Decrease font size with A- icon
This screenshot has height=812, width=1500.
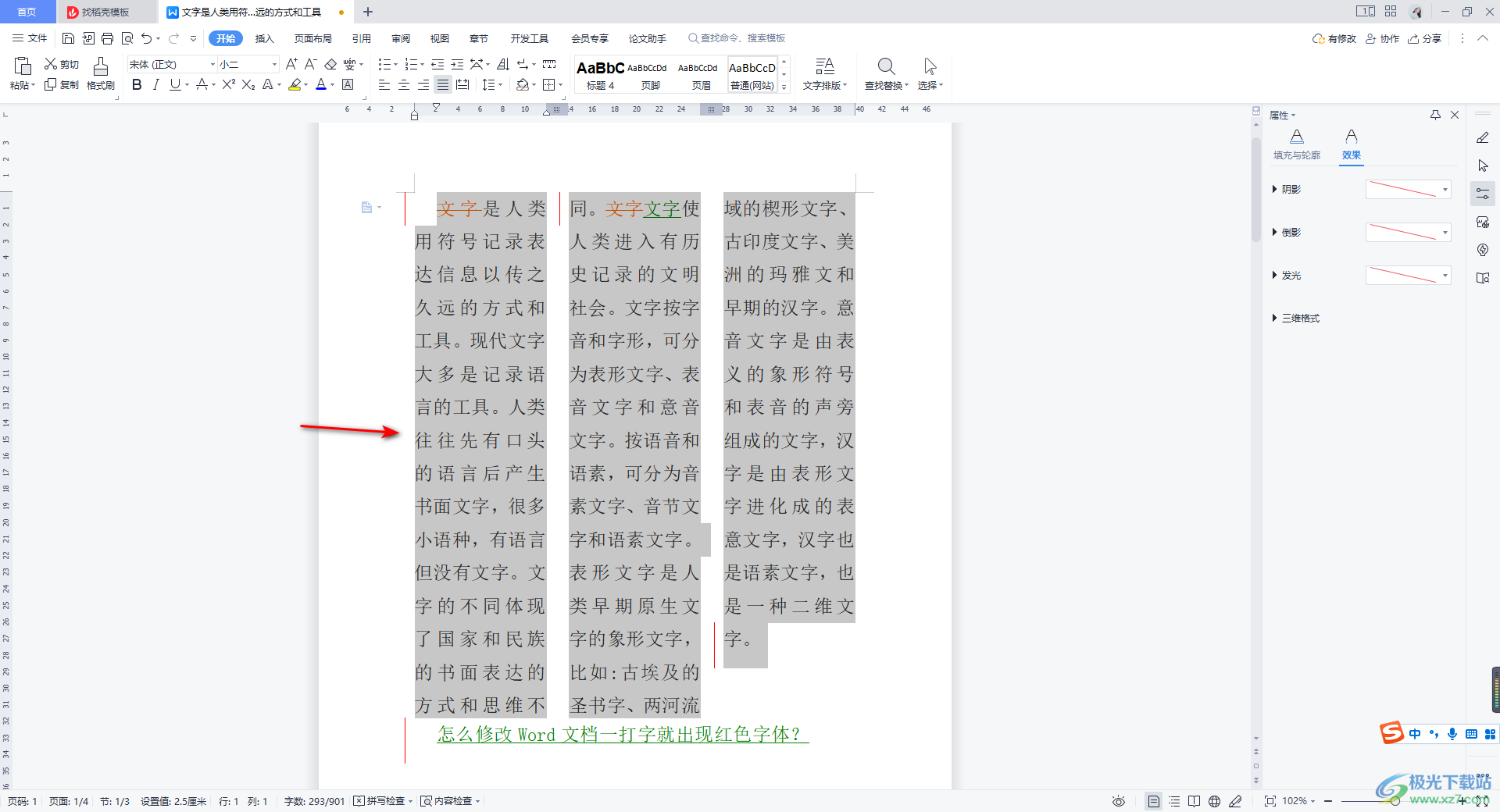[x=310, y=64]
